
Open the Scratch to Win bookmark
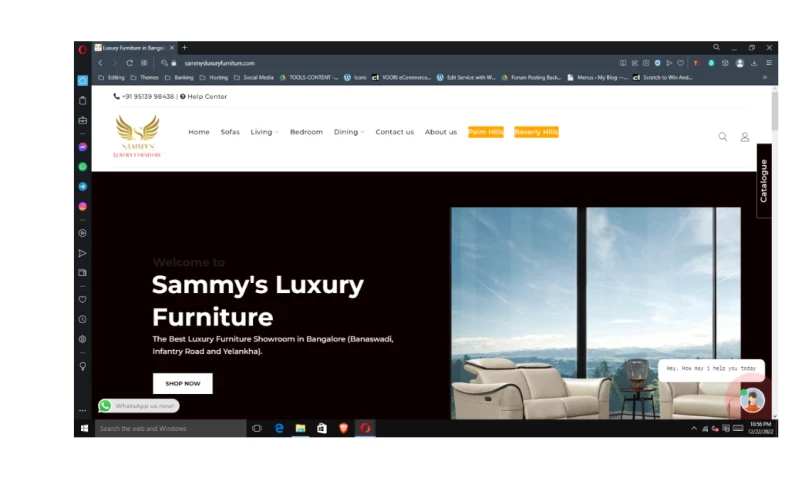pos(663,78)
